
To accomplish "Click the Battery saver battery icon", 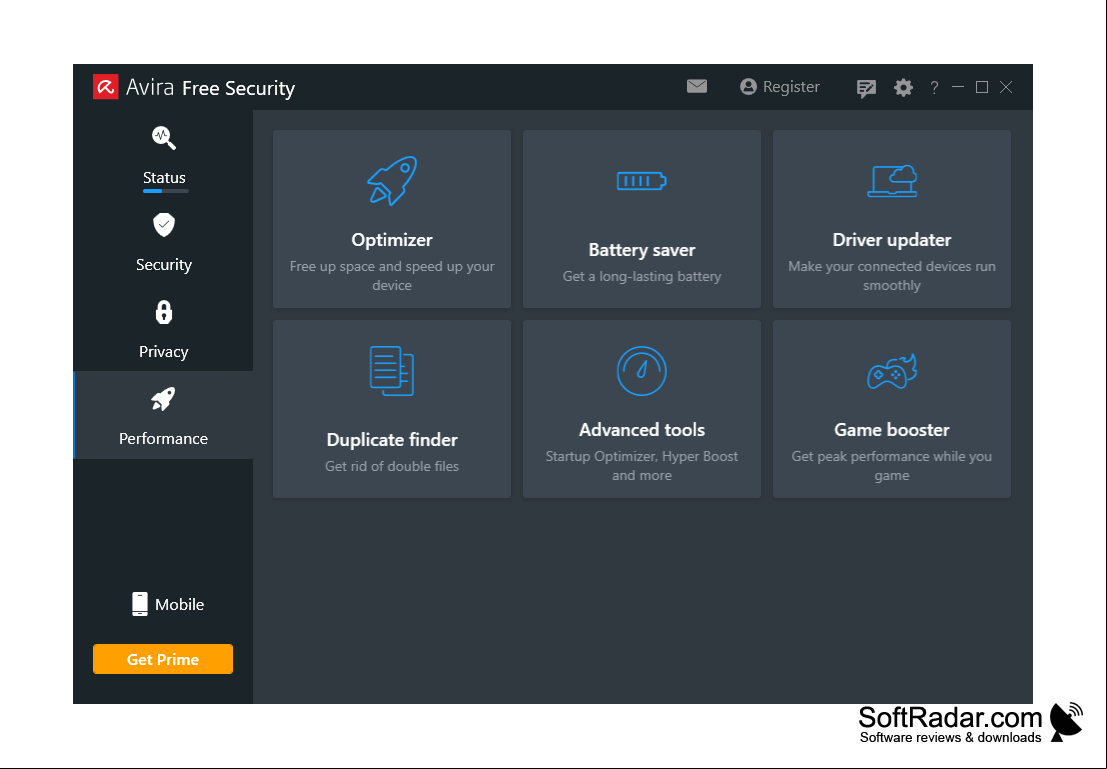I will [x=642, y=181].
